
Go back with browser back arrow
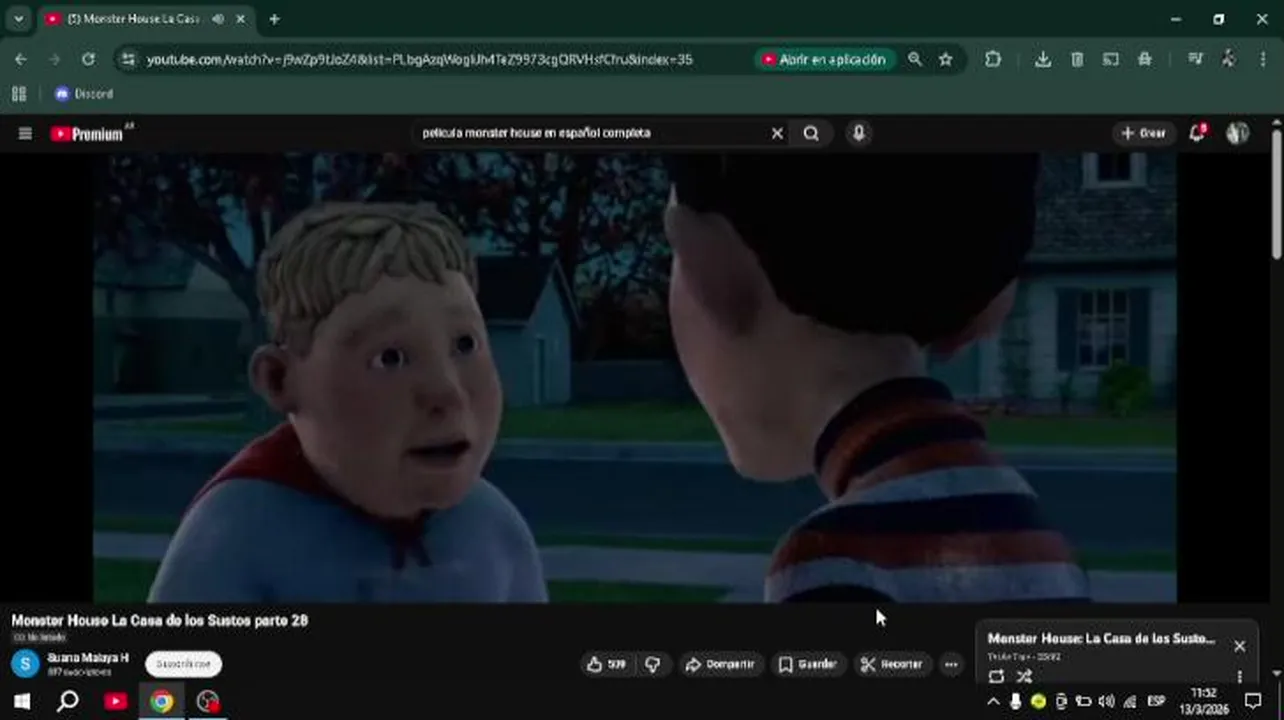(21, 60)
